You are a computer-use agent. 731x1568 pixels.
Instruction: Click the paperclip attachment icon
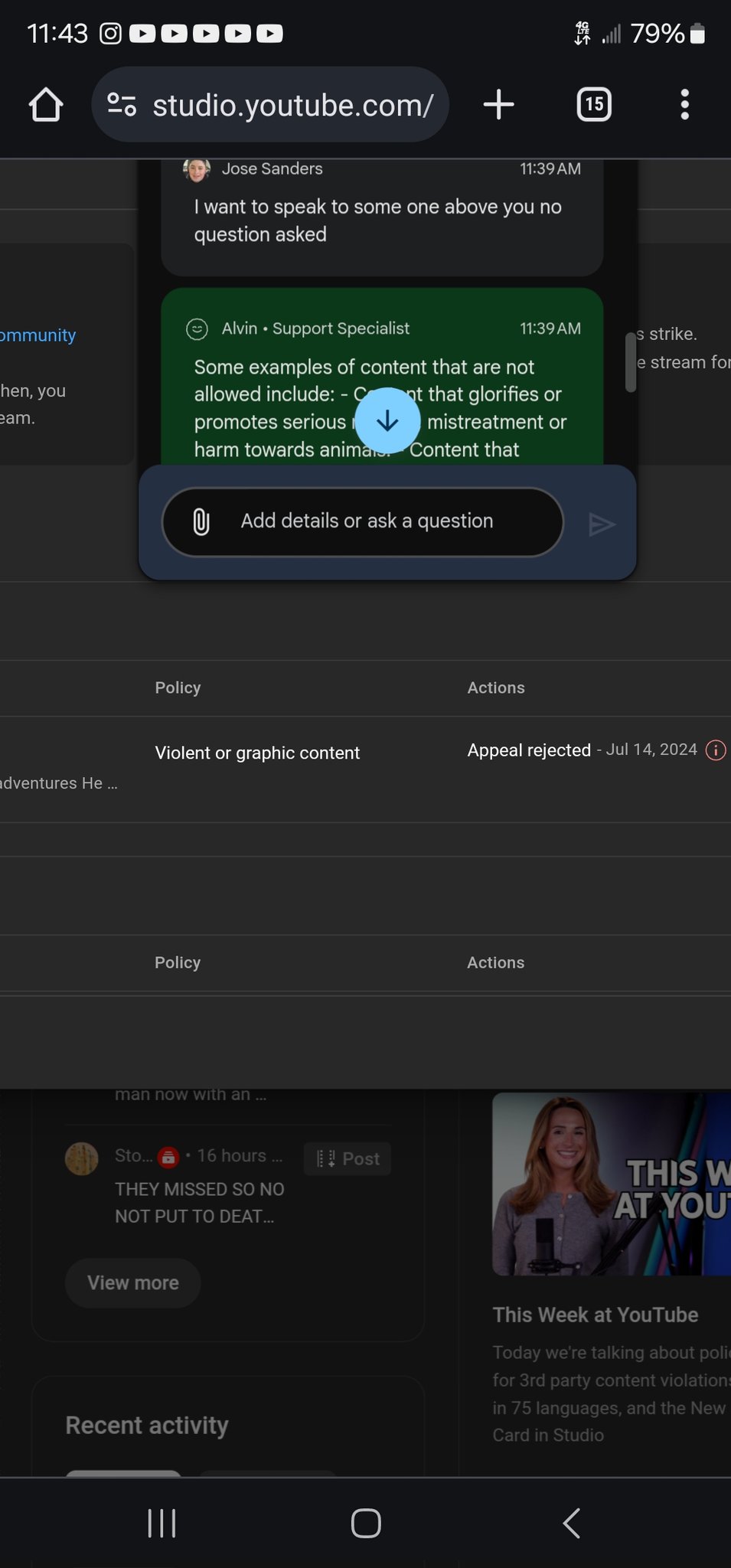pyautogui.click(x=201, y=521)
